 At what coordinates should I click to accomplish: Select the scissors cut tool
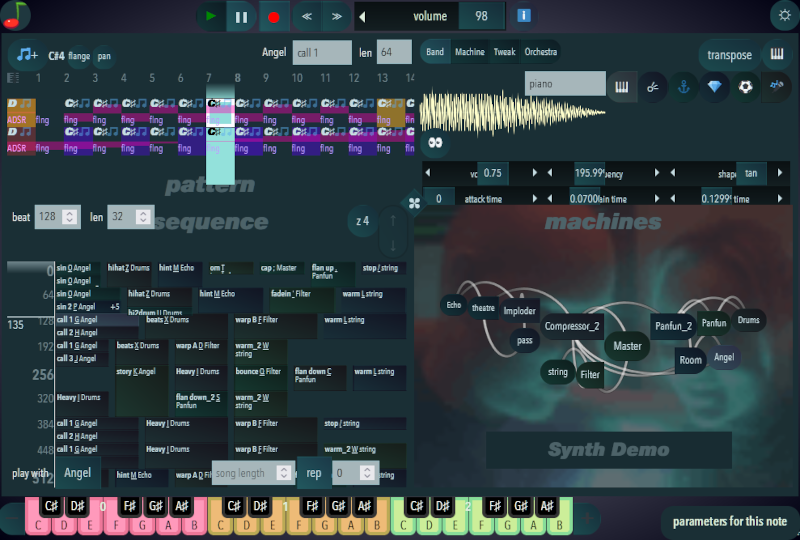point(653,87)
